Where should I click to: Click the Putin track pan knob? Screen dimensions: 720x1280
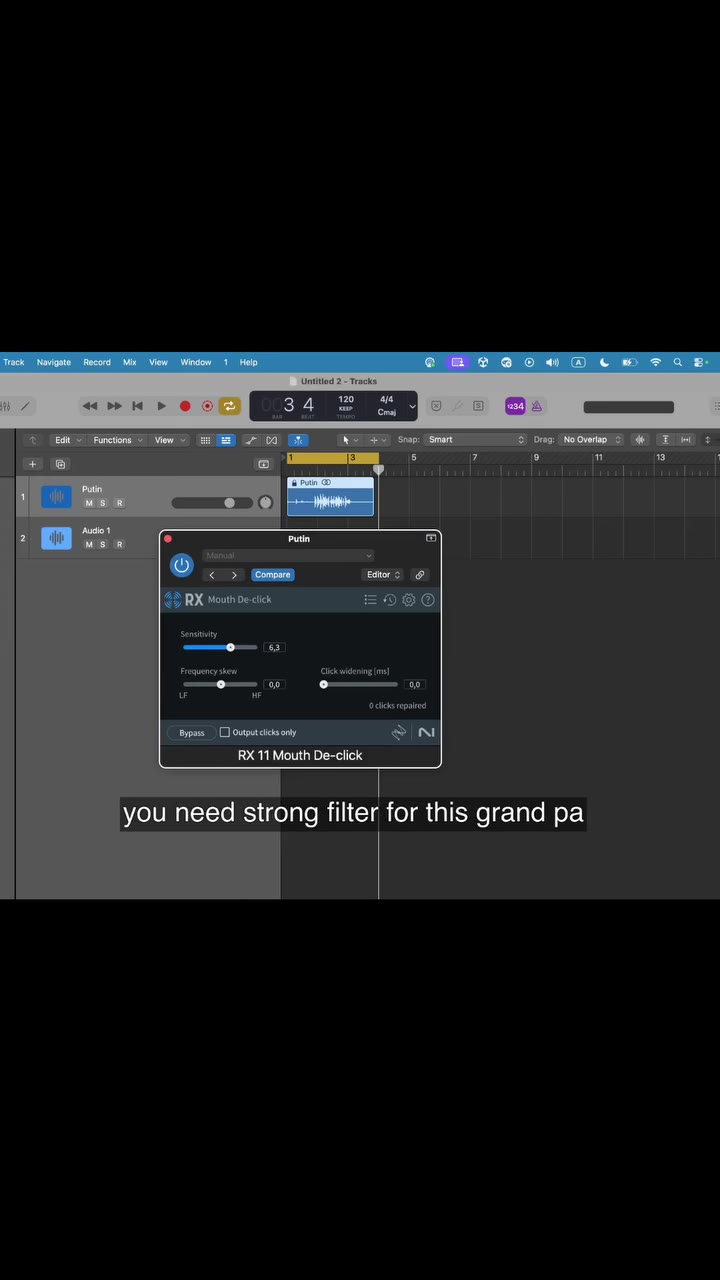tap(265, 503)
